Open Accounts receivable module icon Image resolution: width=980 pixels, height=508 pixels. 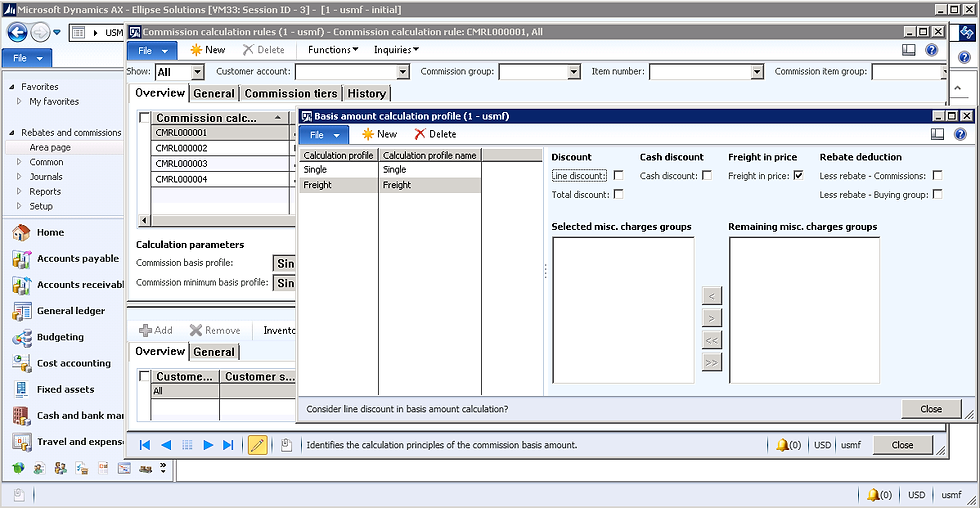[21, 285]
